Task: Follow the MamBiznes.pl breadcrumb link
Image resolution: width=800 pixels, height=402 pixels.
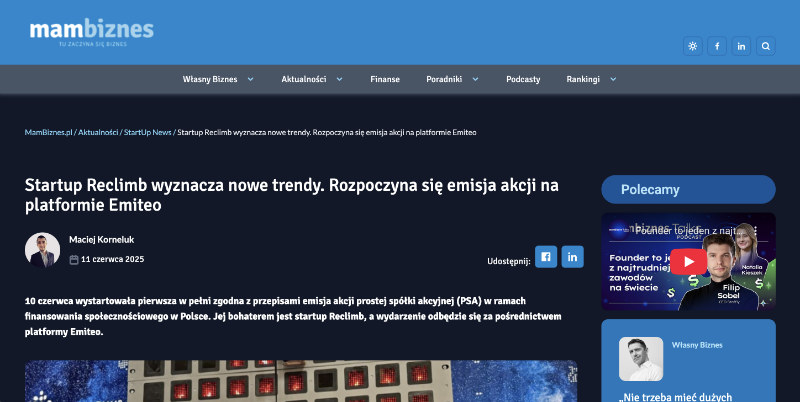Action: (x=48, y=132)
